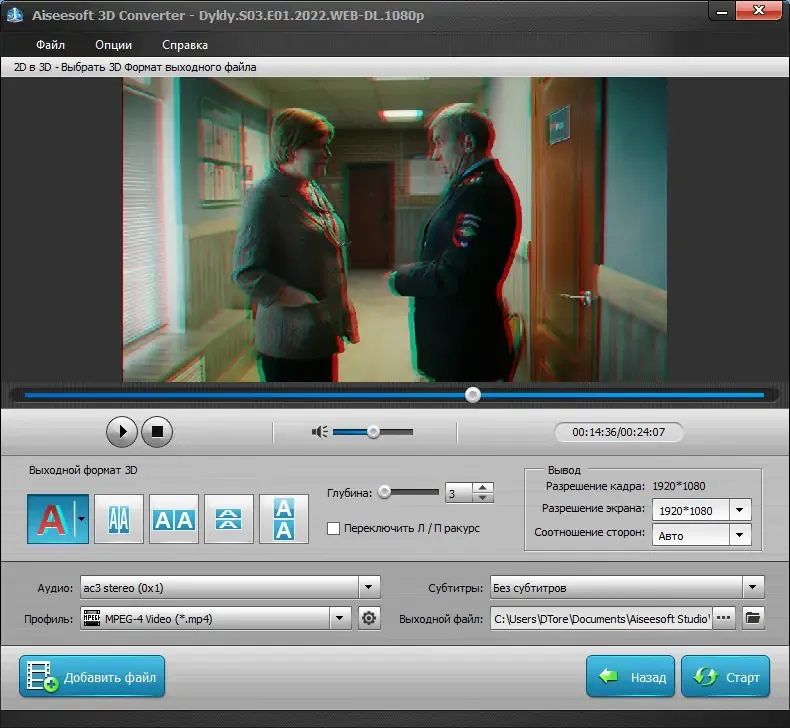Go back with the Назад button
The image size is (790, 728).
click(x=630, y=677)
